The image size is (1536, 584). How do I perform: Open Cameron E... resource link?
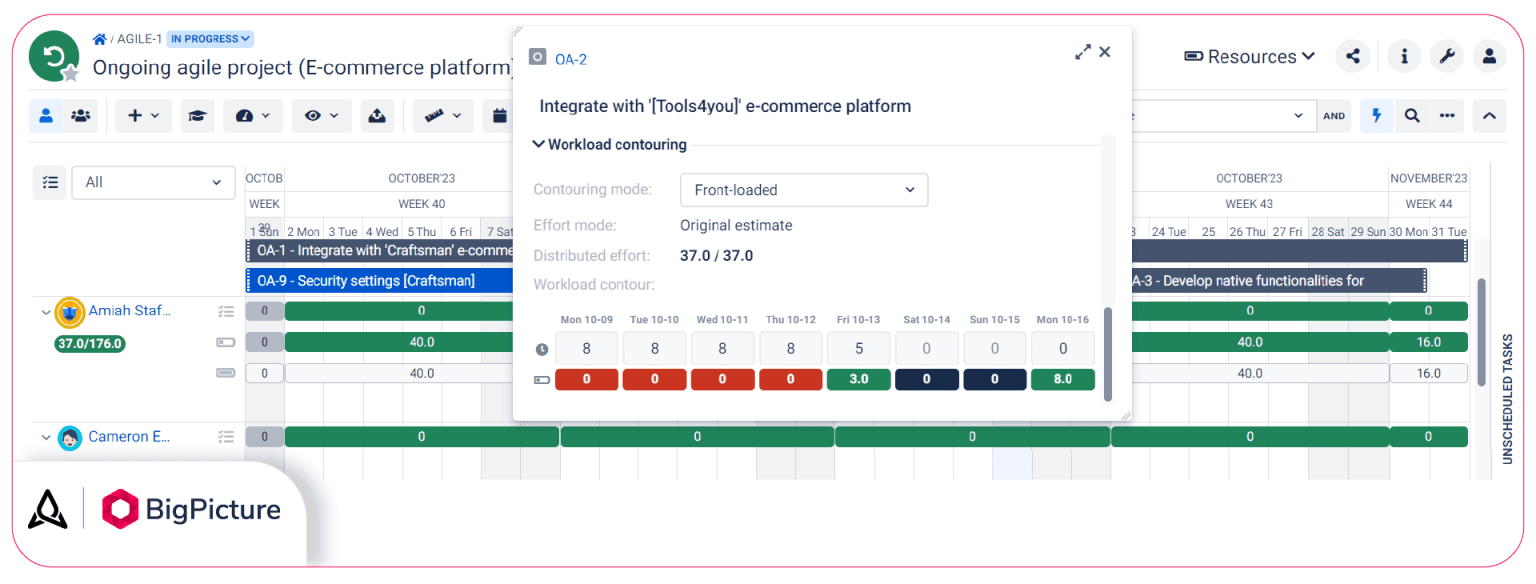point(129,437)
